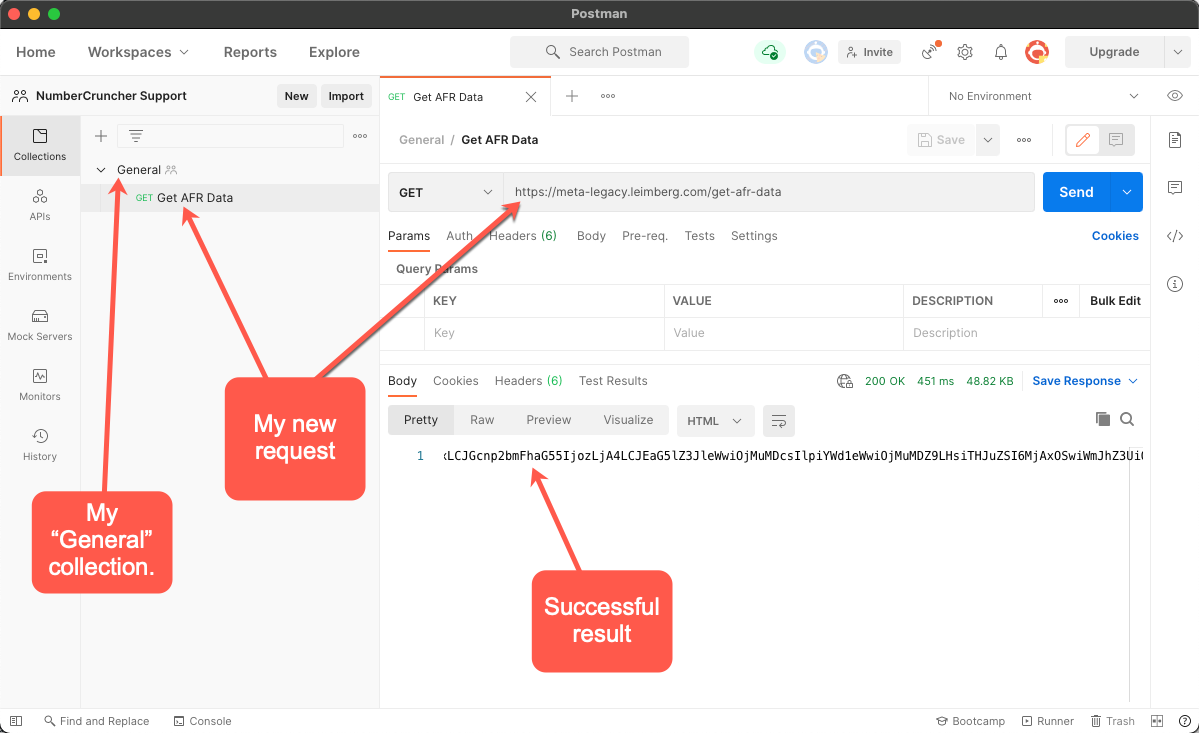Open the No Environment selector
This screenshot has width=1199, height=733.
(1043, 96)
